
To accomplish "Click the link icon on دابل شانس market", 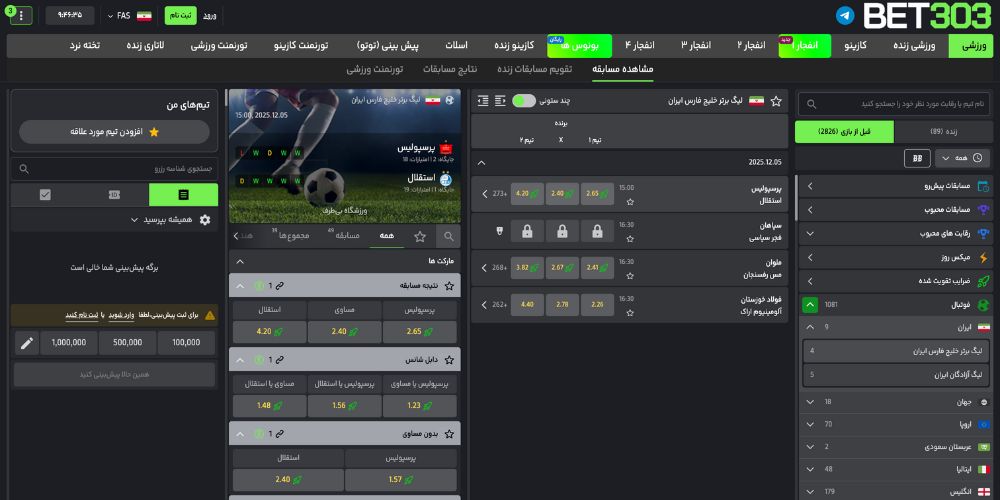I will (x=282, y=359).
